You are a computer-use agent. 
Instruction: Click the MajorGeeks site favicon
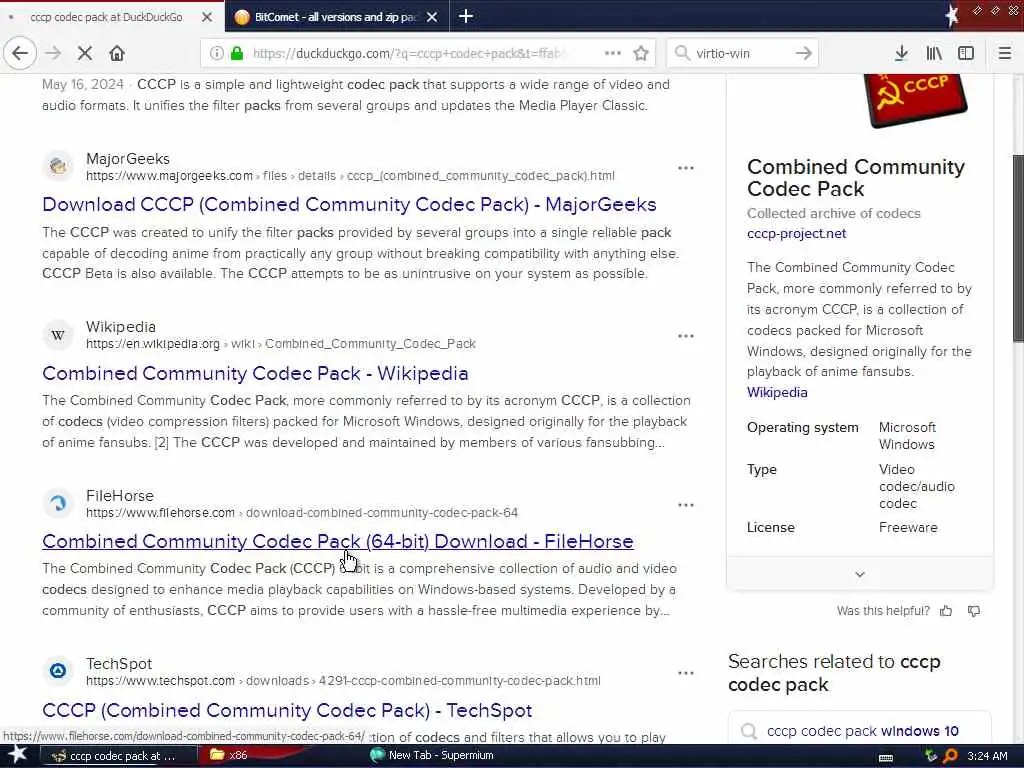[58, 167]
